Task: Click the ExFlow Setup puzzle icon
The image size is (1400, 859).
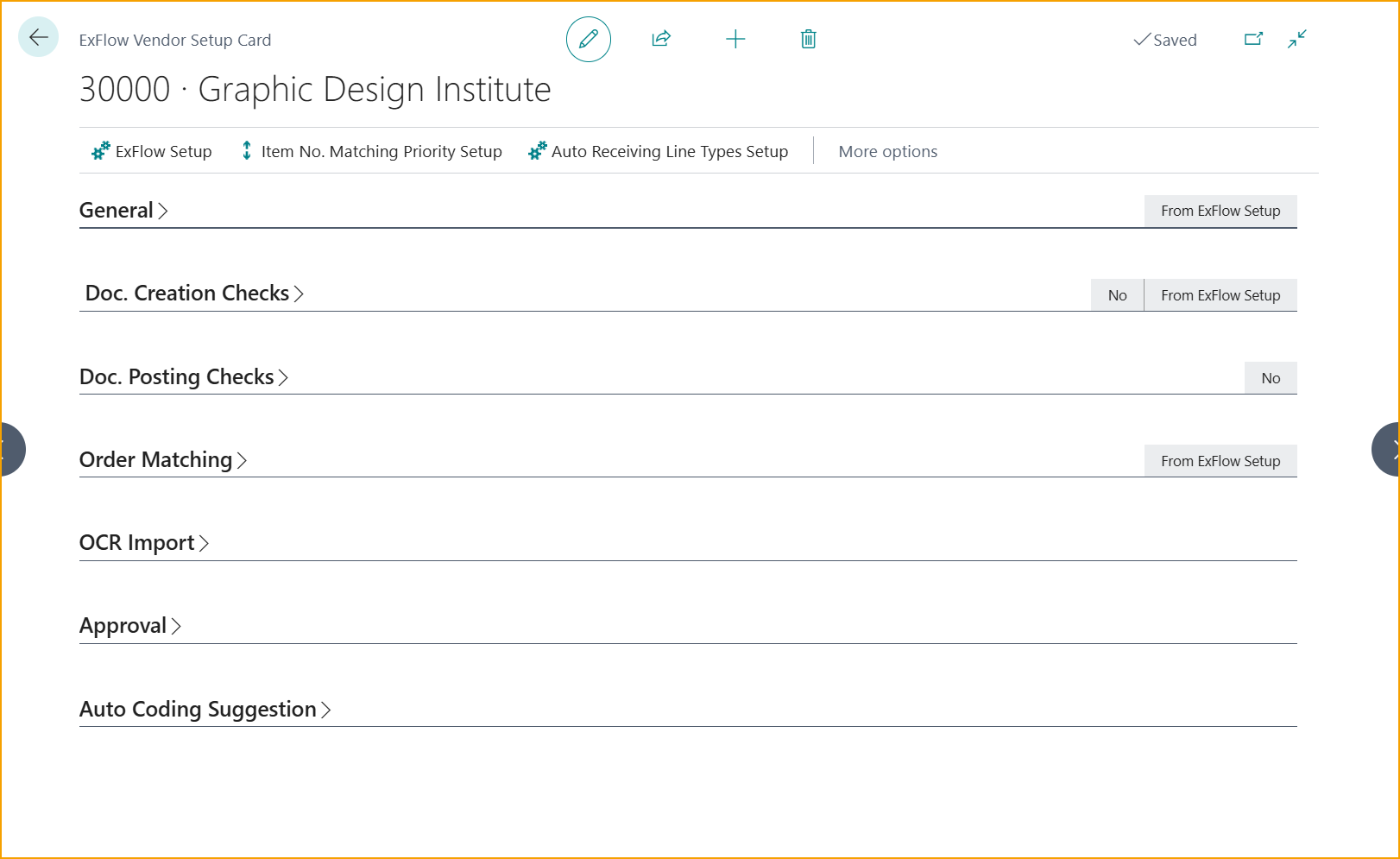Action: tap(98, 150)
